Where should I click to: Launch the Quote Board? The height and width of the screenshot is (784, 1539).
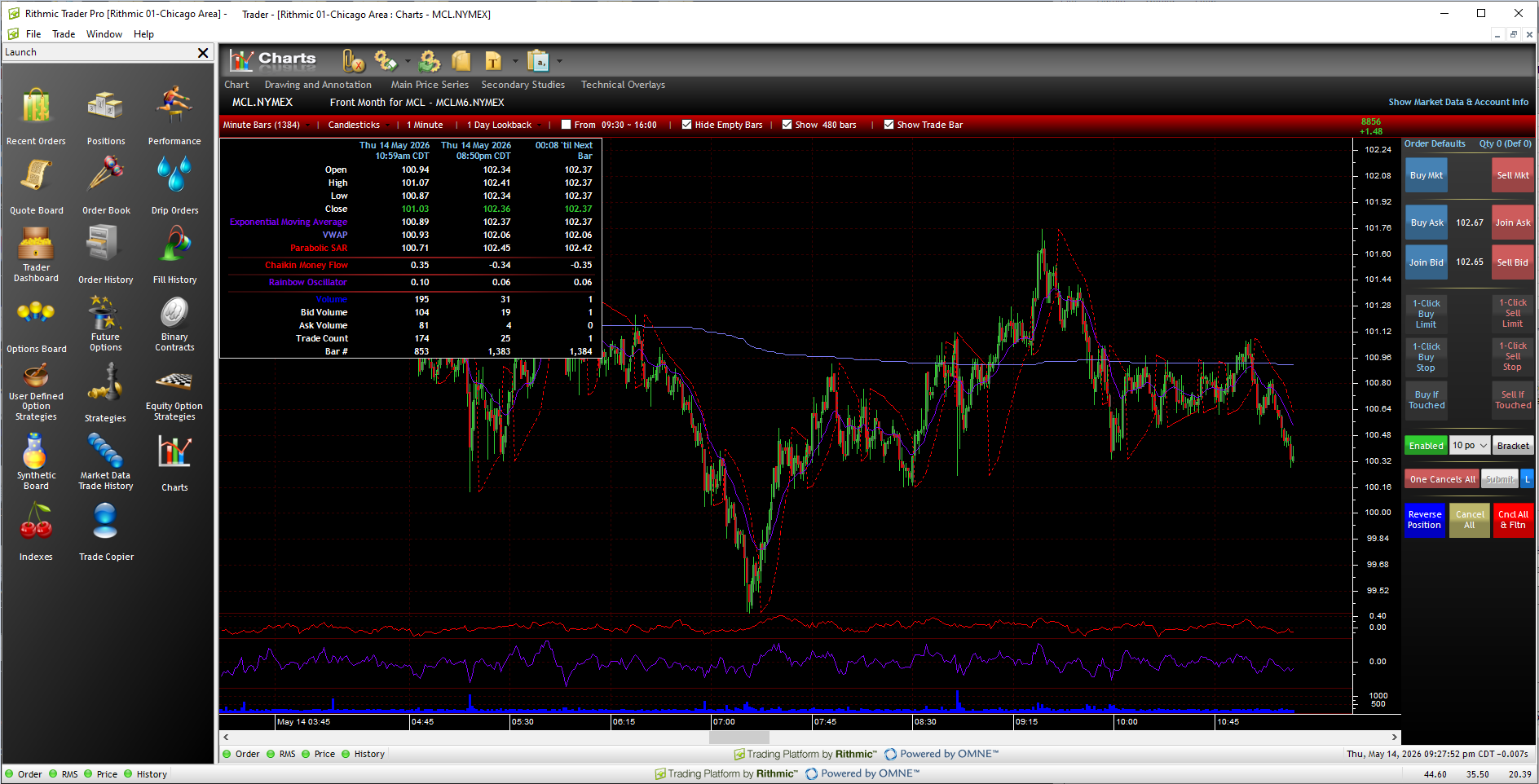[36, 185]
